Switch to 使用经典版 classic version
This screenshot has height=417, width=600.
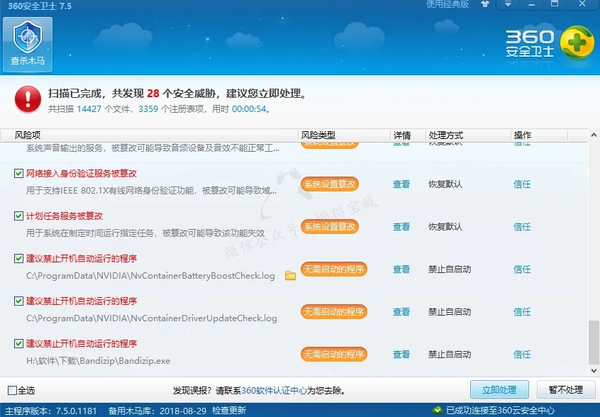476,5
